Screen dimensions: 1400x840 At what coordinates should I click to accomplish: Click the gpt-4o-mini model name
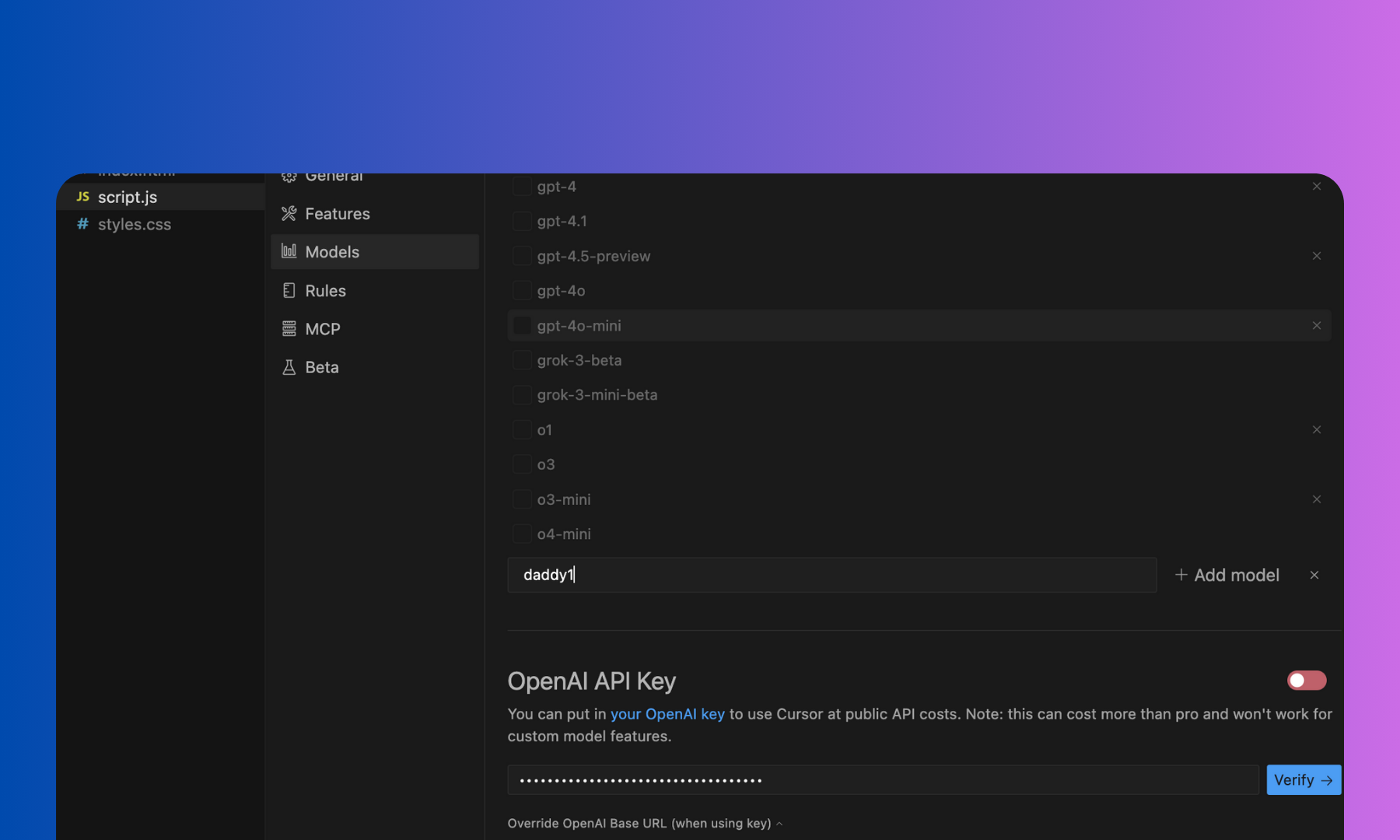(579, 326)
